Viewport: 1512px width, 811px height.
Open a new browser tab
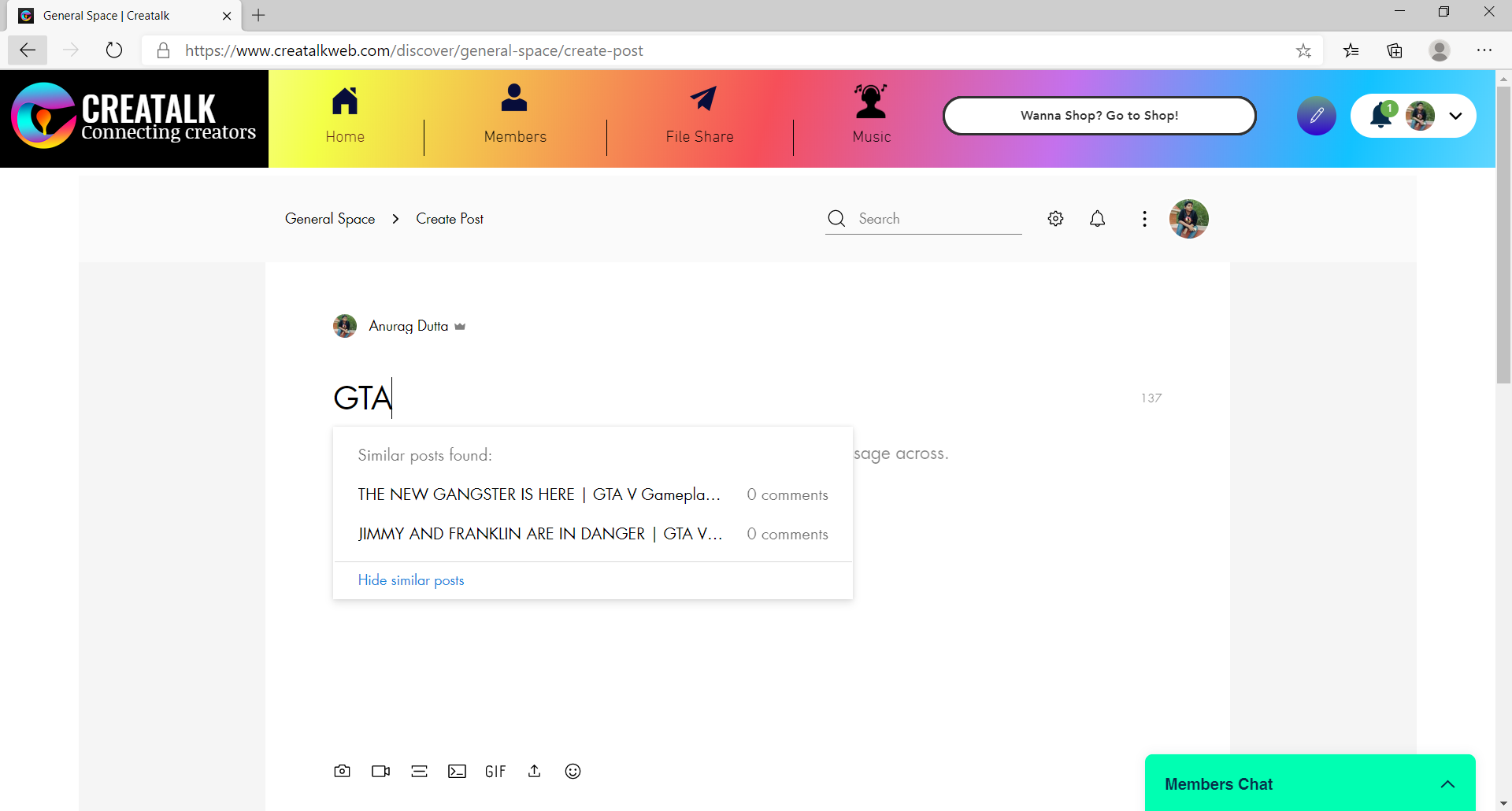pos(258,15)
